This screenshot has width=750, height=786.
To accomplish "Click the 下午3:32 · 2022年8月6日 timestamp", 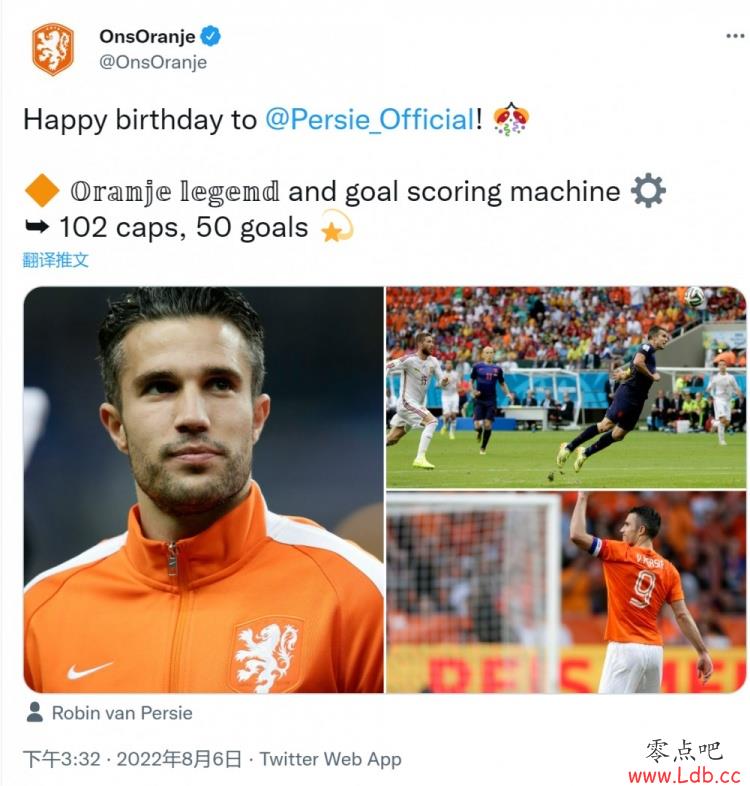I will pos(132,759).
